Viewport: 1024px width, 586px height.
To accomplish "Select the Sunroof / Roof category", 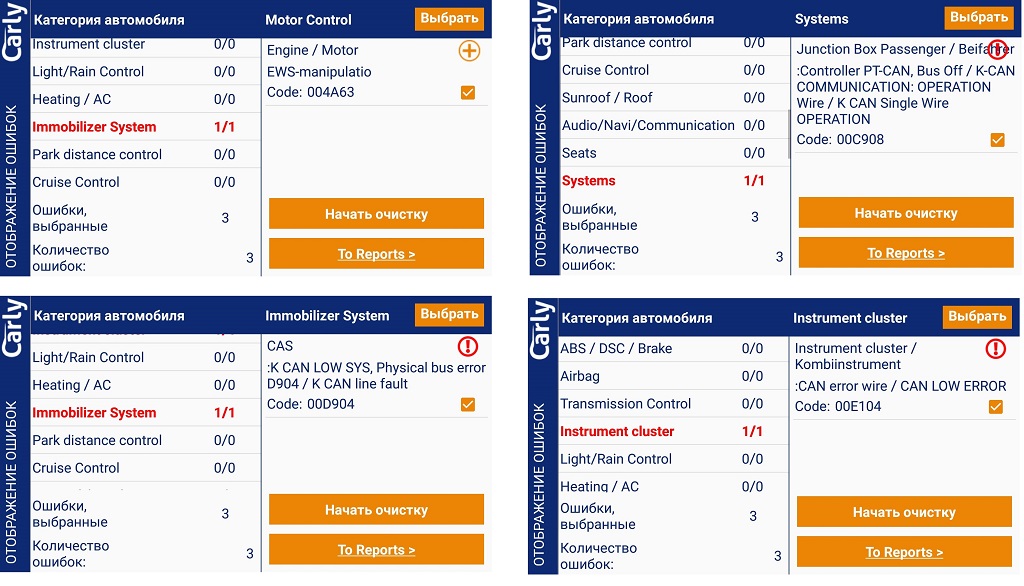I will 607,98.
